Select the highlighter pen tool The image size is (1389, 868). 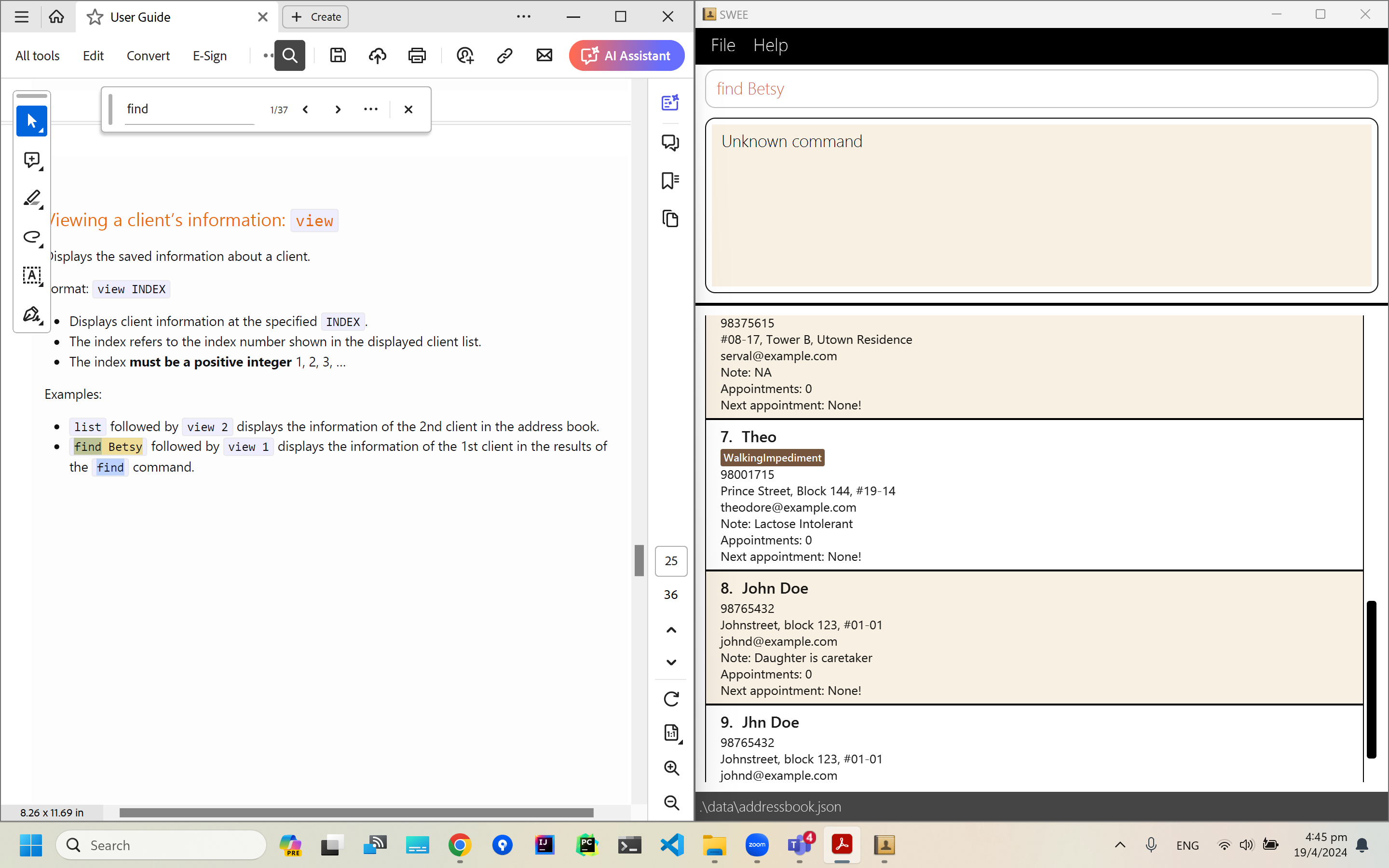(x=31, y=198)
